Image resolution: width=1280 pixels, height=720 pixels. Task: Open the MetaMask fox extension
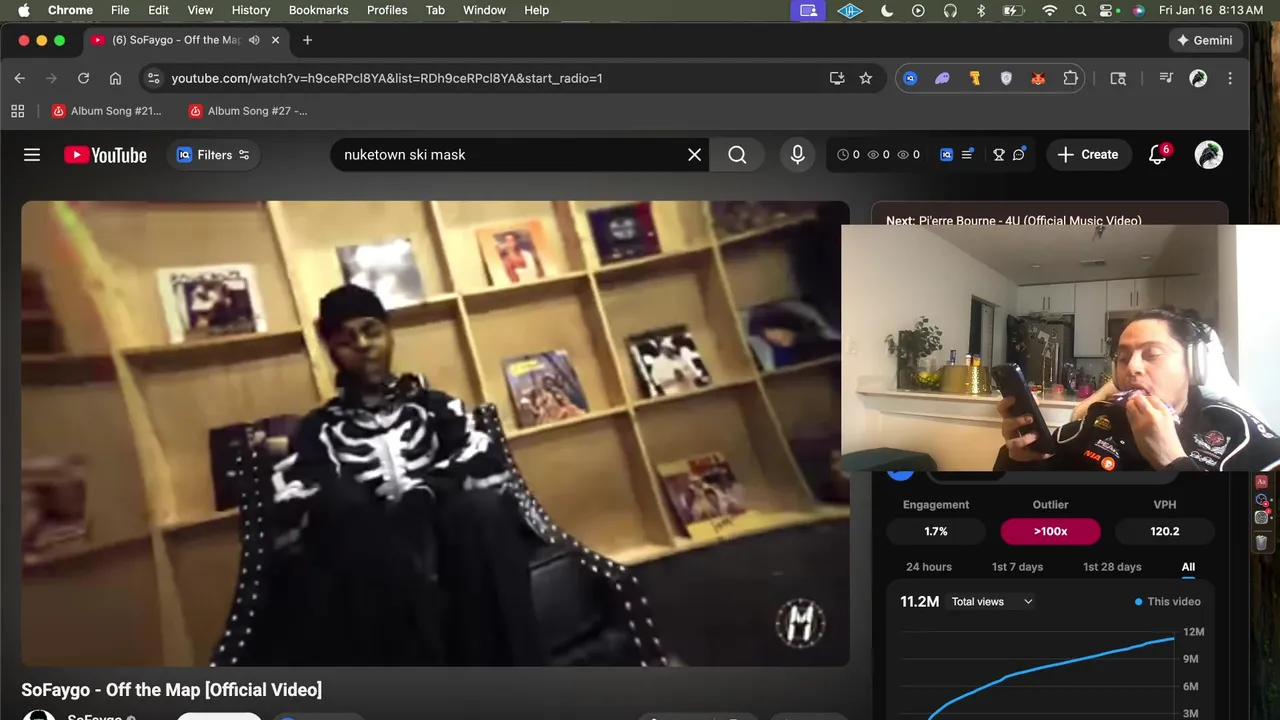point(1038,78)
